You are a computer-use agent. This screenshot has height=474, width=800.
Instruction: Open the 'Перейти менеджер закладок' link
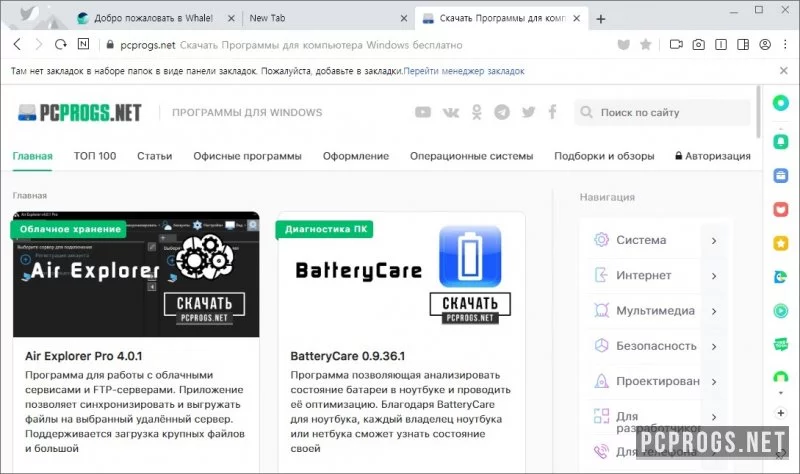tap(464, 71)
